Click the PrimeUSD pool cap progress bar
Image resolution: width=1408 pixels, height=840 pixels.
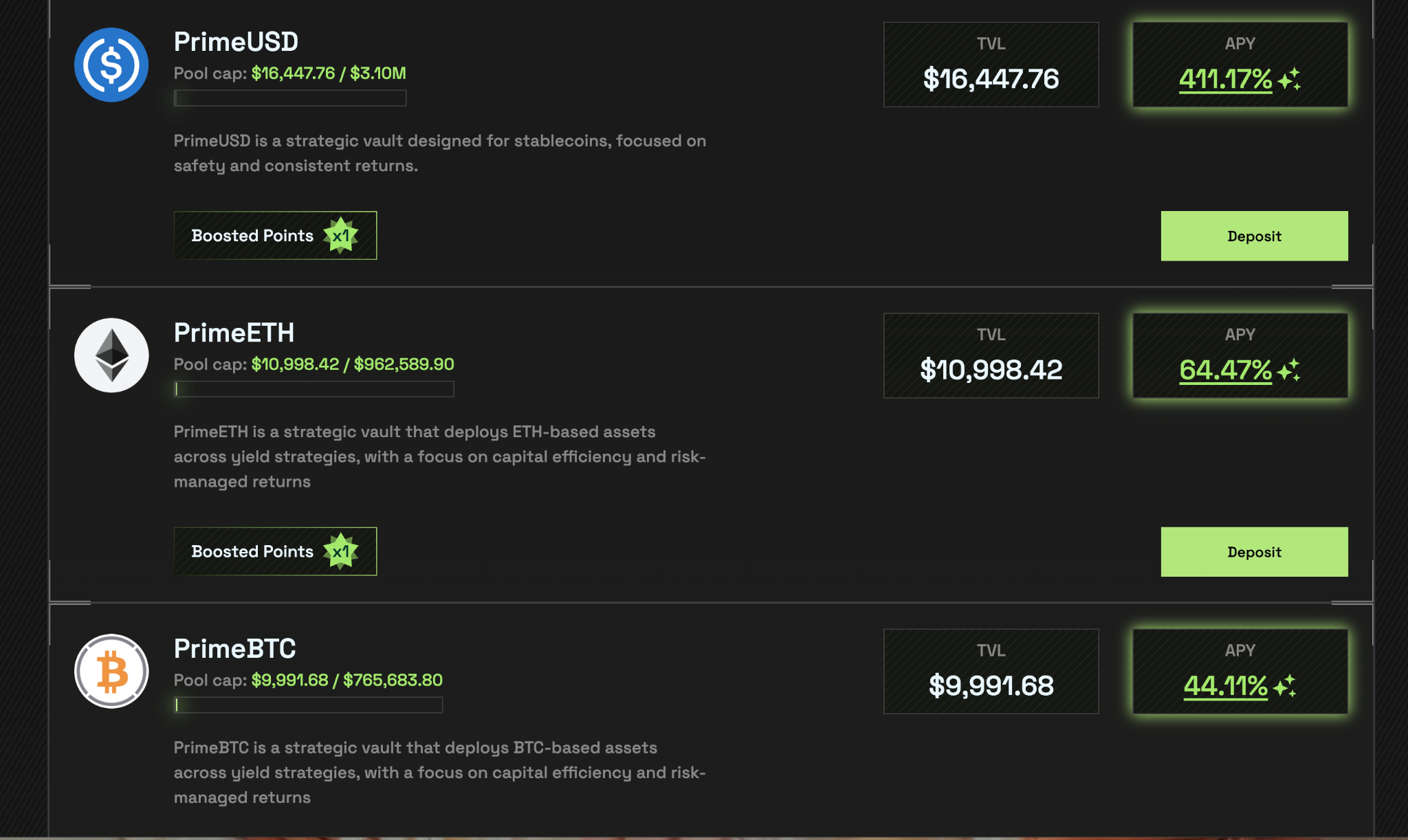coord(290,98)
